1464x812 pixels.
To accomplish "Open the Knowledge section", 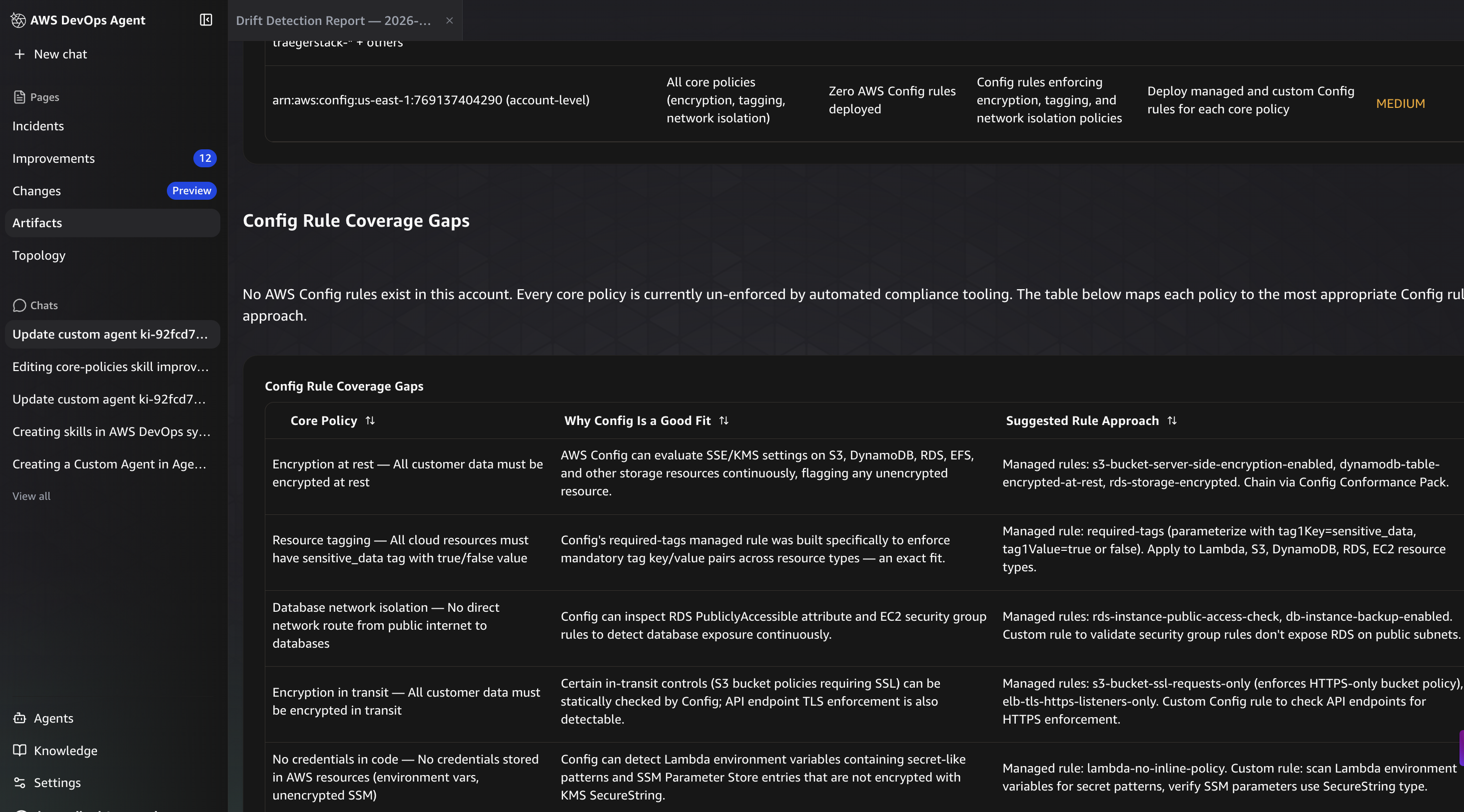I will pyautogui.click(x=65, y=751).
